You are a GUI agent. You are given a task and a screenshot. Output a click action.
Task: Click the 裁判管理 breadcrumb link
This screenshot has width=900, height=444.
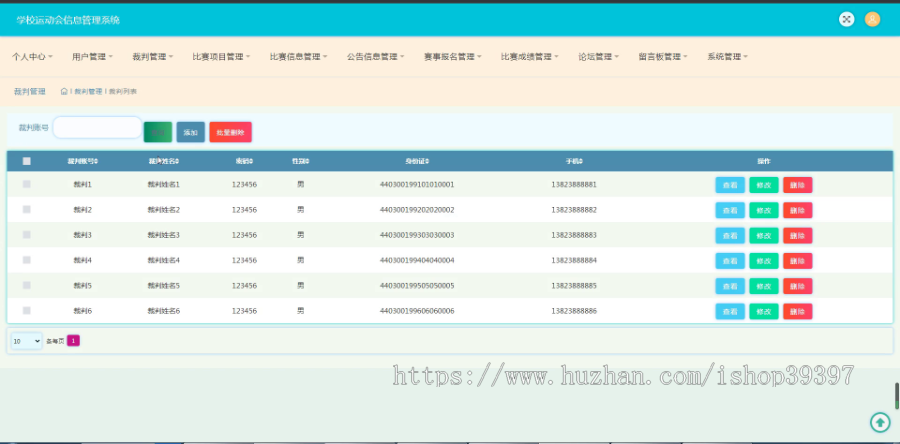point(88,91)
